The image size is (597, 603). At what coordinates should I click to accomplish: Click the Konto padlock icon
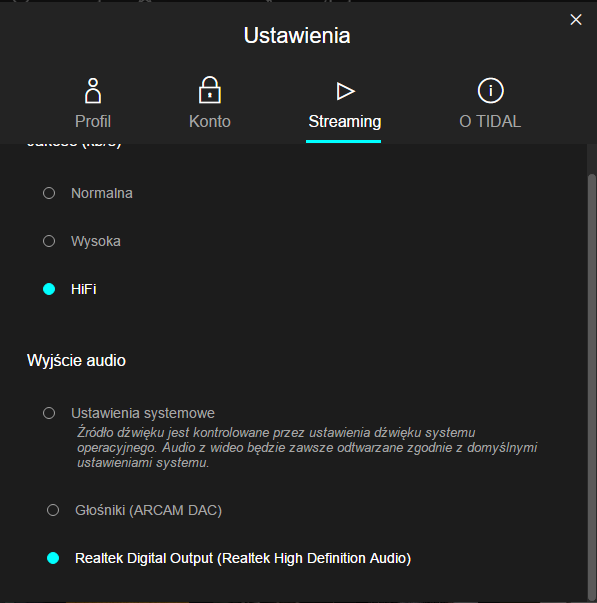click(210, 90)
